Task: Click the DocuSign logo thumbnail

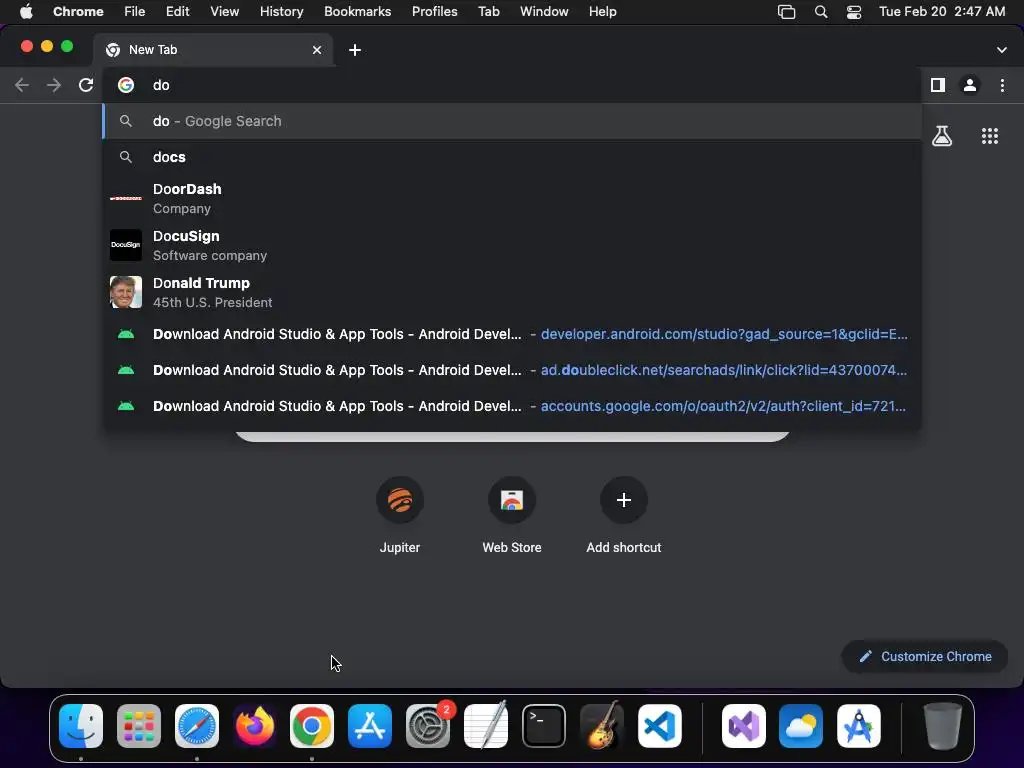Action: click(x=126, y=245)
